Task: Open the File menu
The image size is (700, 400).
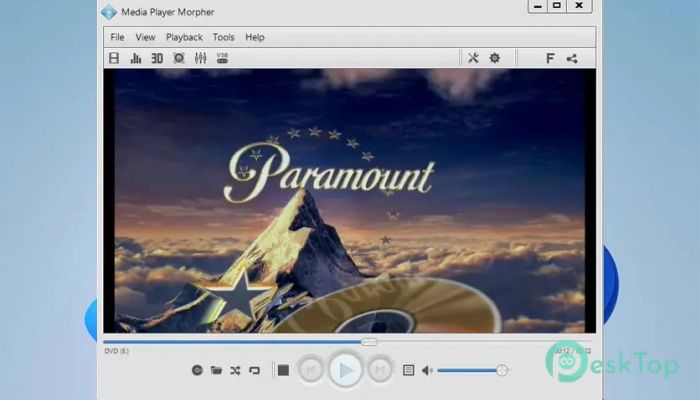Action: click(x=117, y=37)
